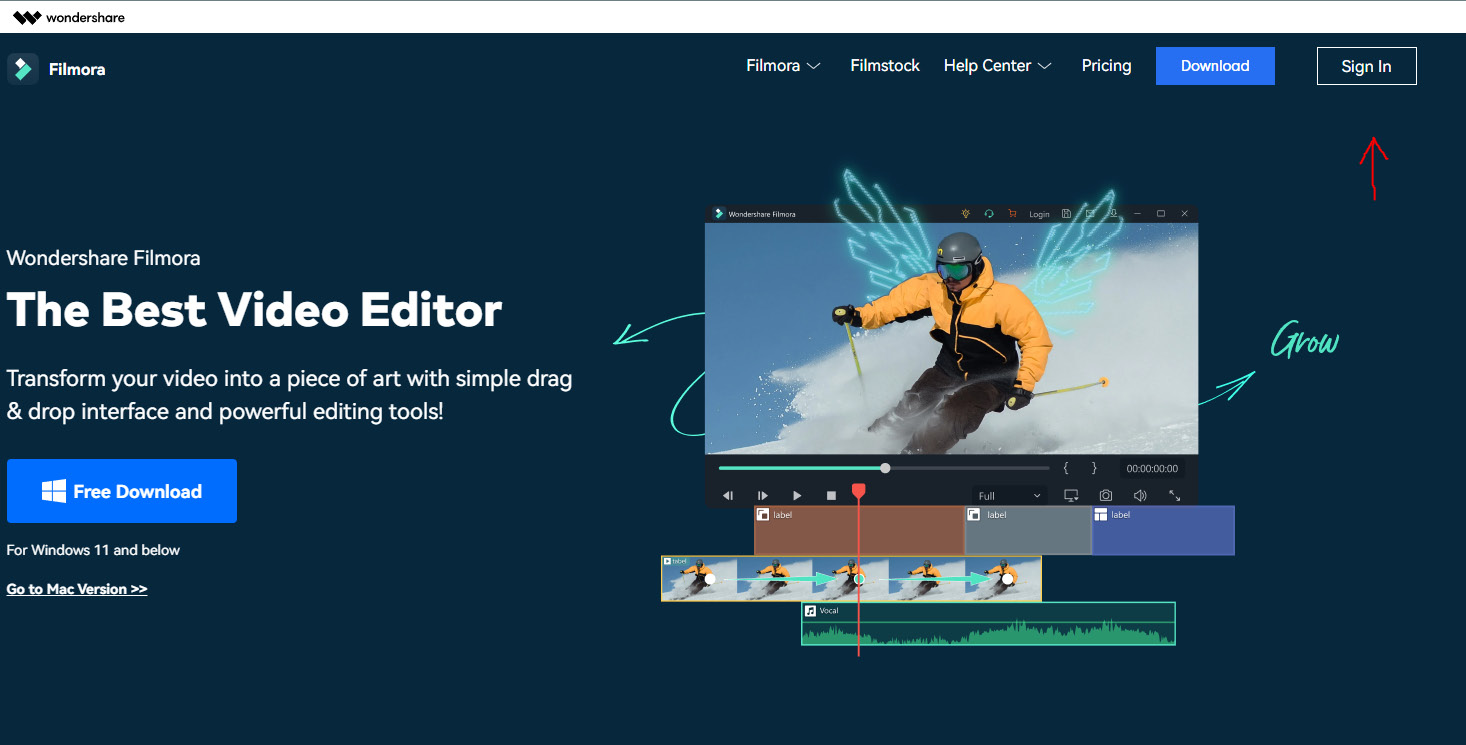Select the blue label clip on the timeline
Screen dimensions: 1466x745
1163,530
